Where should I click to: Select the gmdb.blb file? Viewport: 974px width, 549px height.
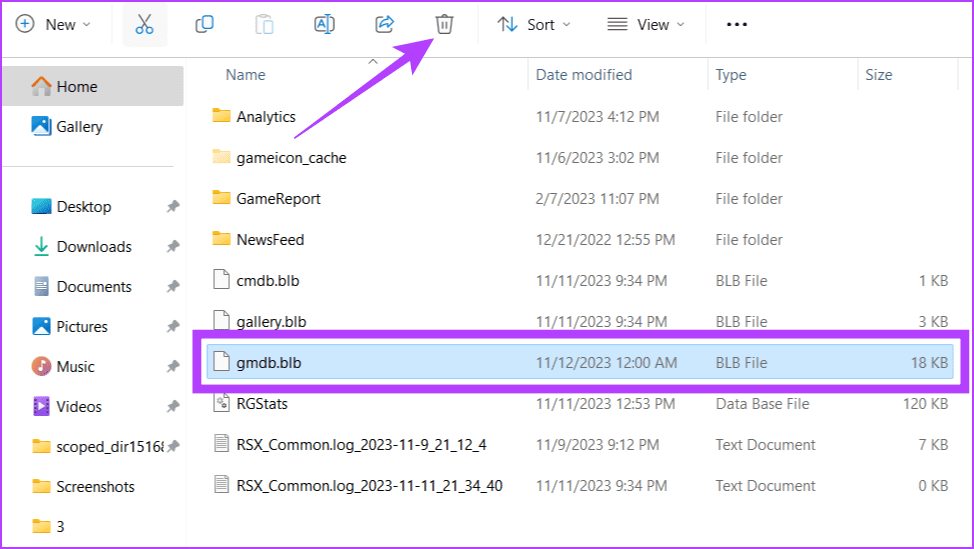(x=580, y=362)
